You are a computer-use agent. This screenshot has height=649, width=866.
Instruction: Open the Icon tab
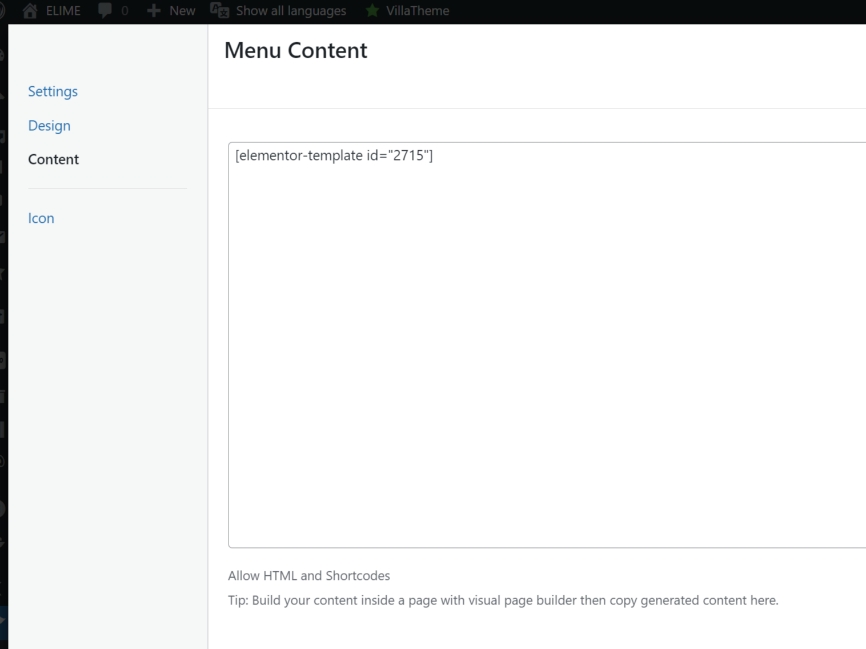pos(41,218)
